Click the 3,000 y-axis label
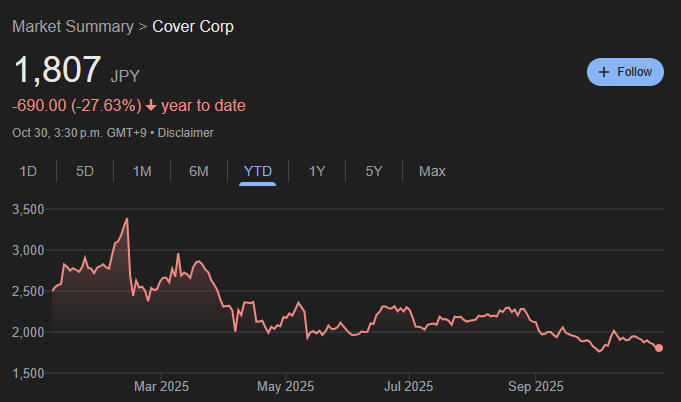 (x=28, y=250)
